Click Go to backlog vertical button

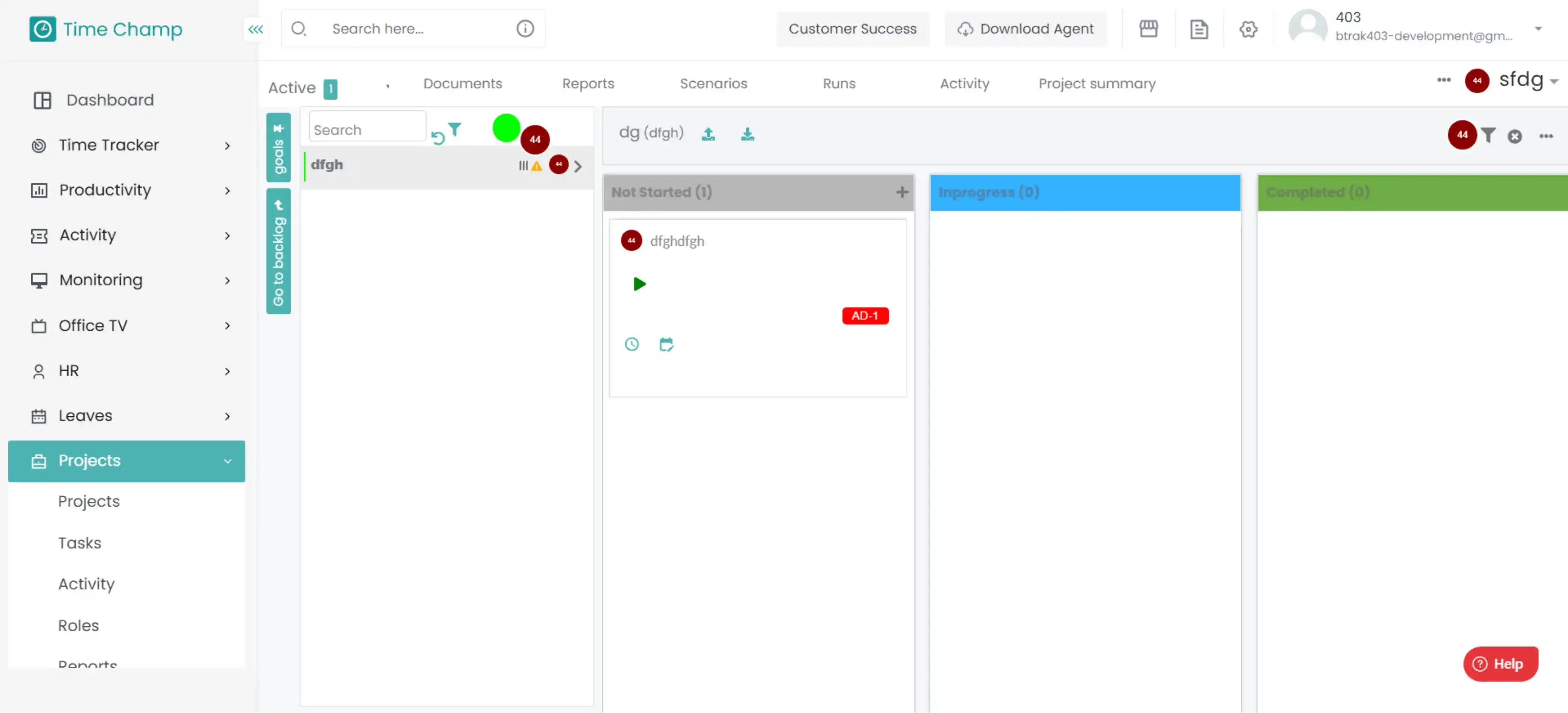pos(278,251)
